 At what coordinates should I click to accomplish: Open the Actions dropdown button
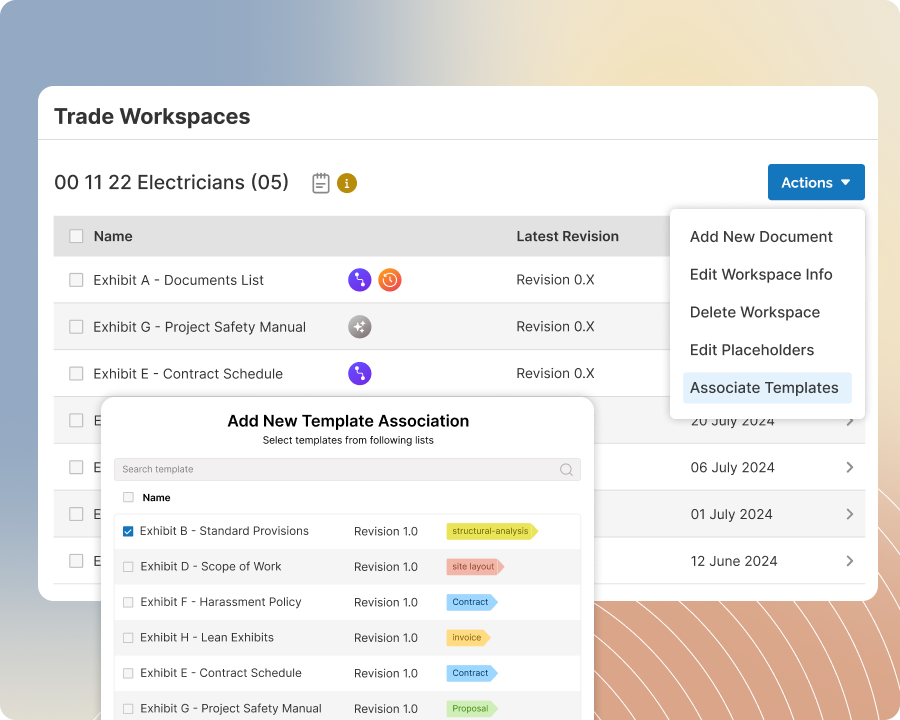pyautogui.click(x=816, y=182)
